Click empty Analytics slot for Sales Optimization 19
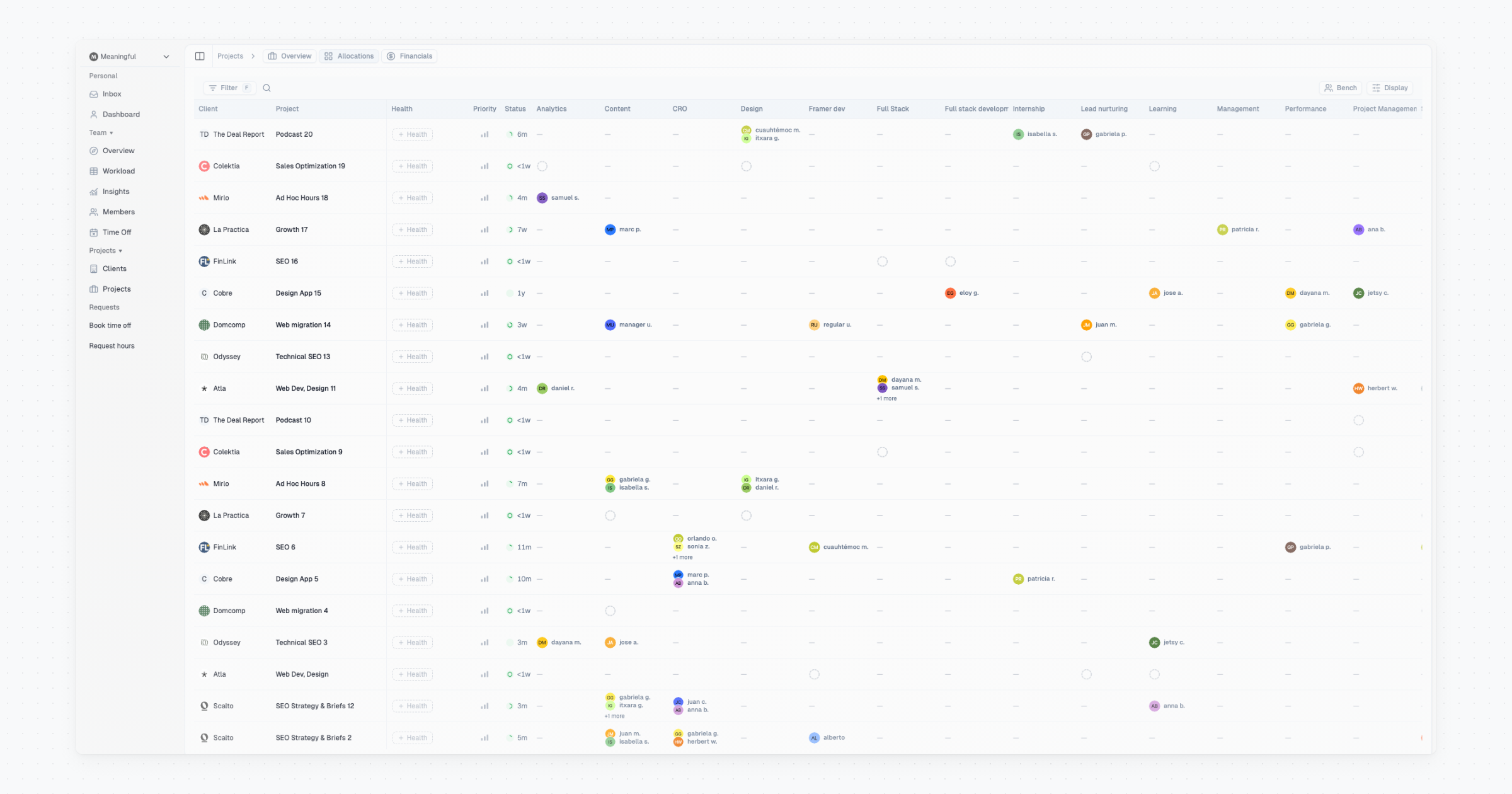The width and height of the screenshot is (1512, 794). (x=542, y=166)
